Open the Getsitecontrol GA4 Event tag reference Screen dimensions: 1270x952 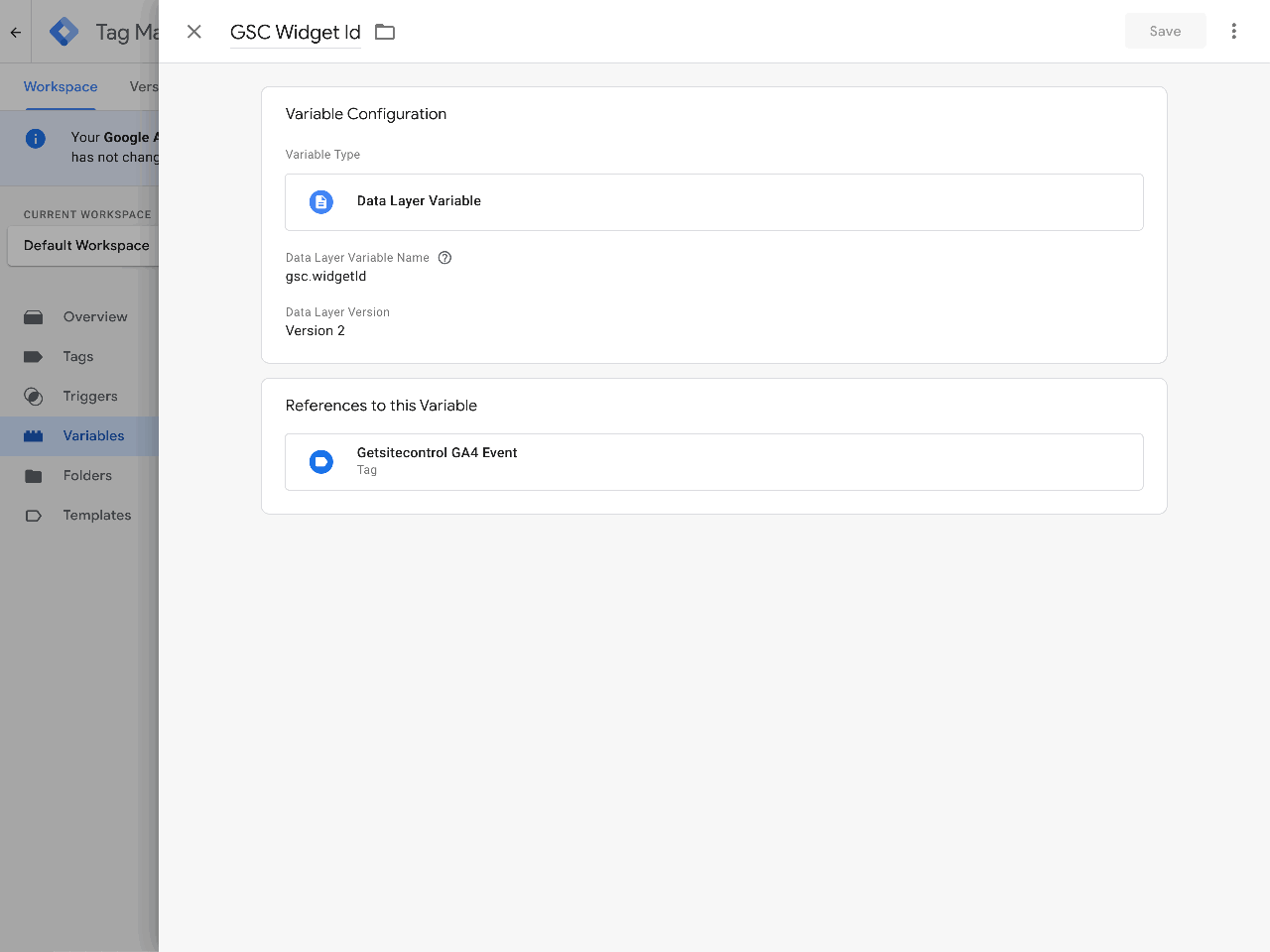tap(714, 461)
